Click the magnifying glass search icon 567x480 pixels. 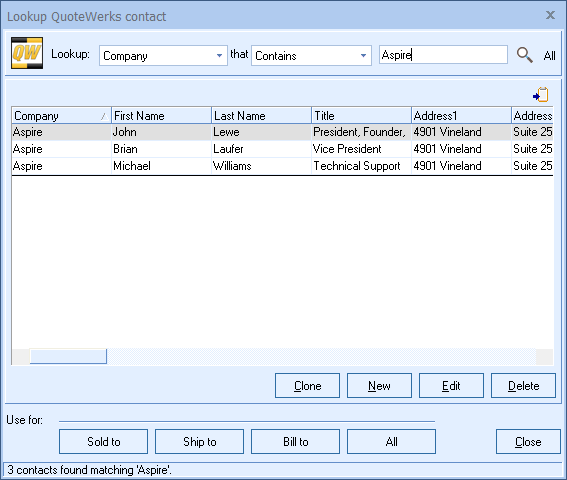pyautogui.click(x=524, y=55)
